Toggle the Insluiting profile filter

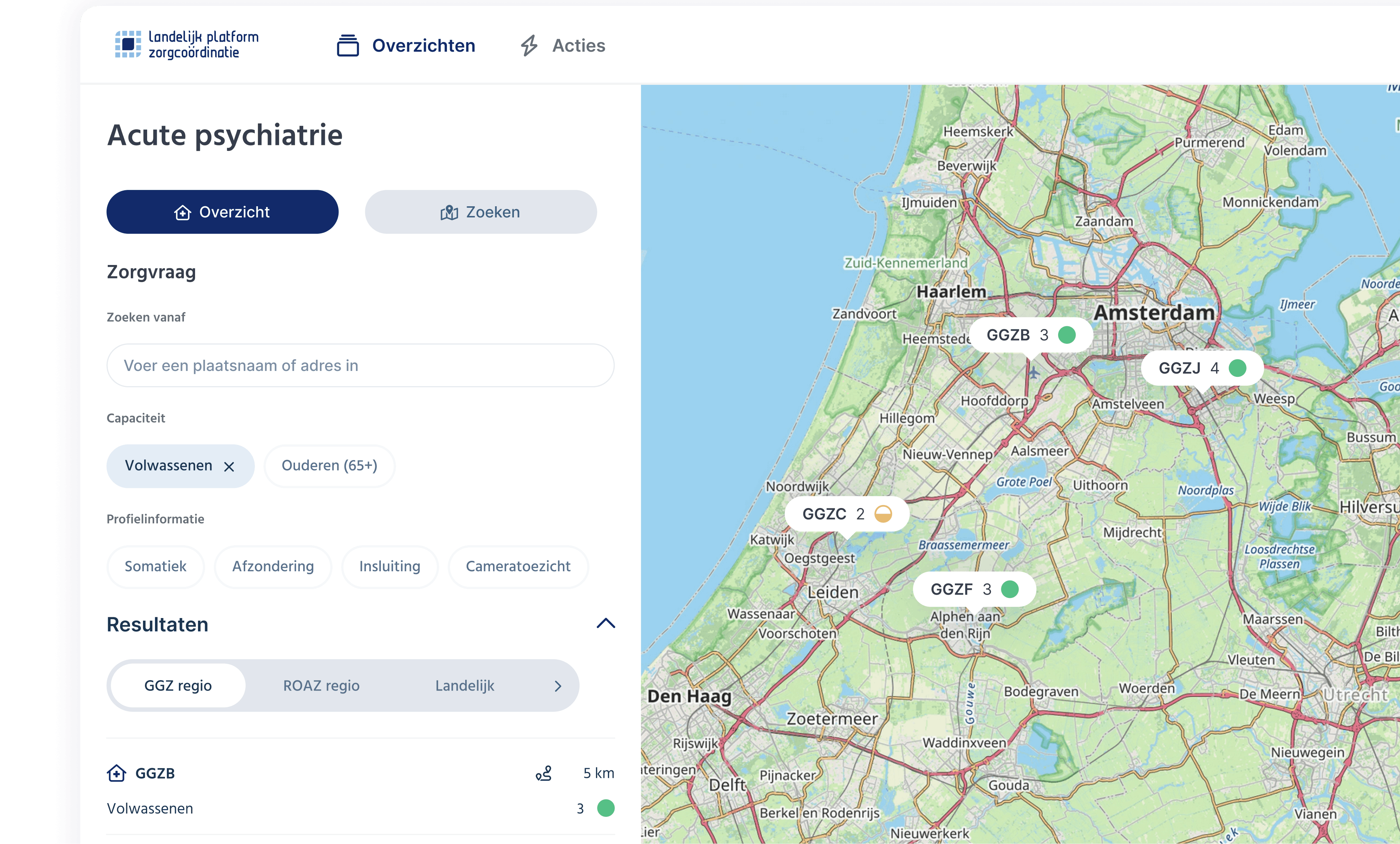pos(390,567)
